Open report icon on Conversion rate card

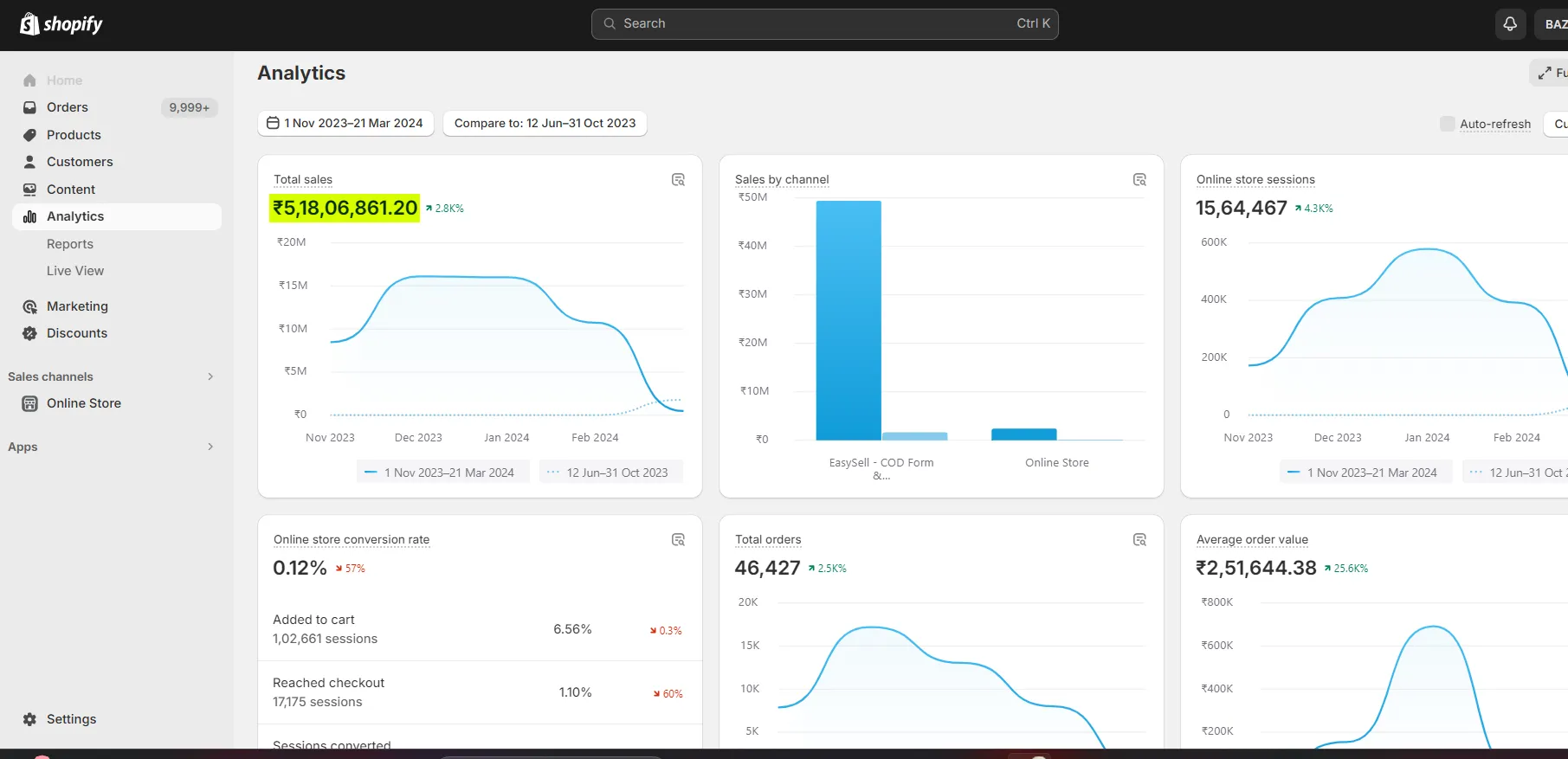coord(678,540)
